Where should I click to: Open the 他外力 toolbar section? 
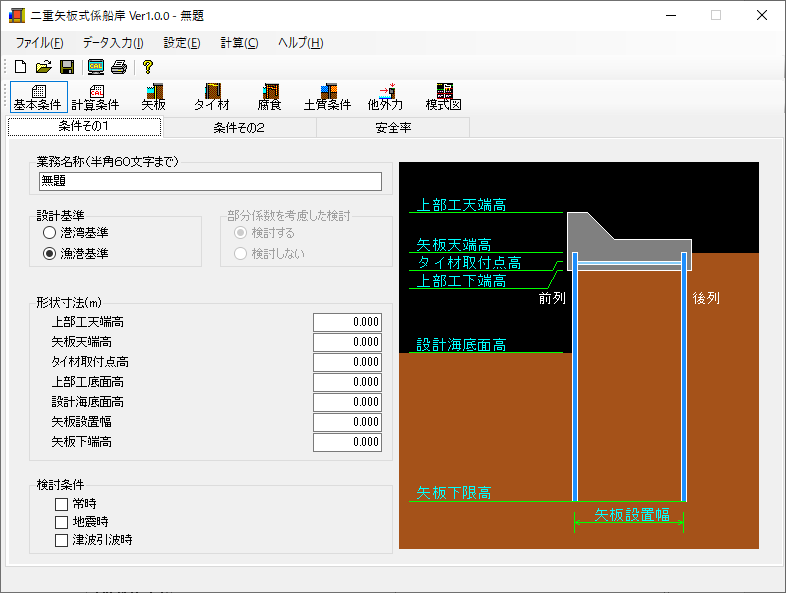point(385,97)
